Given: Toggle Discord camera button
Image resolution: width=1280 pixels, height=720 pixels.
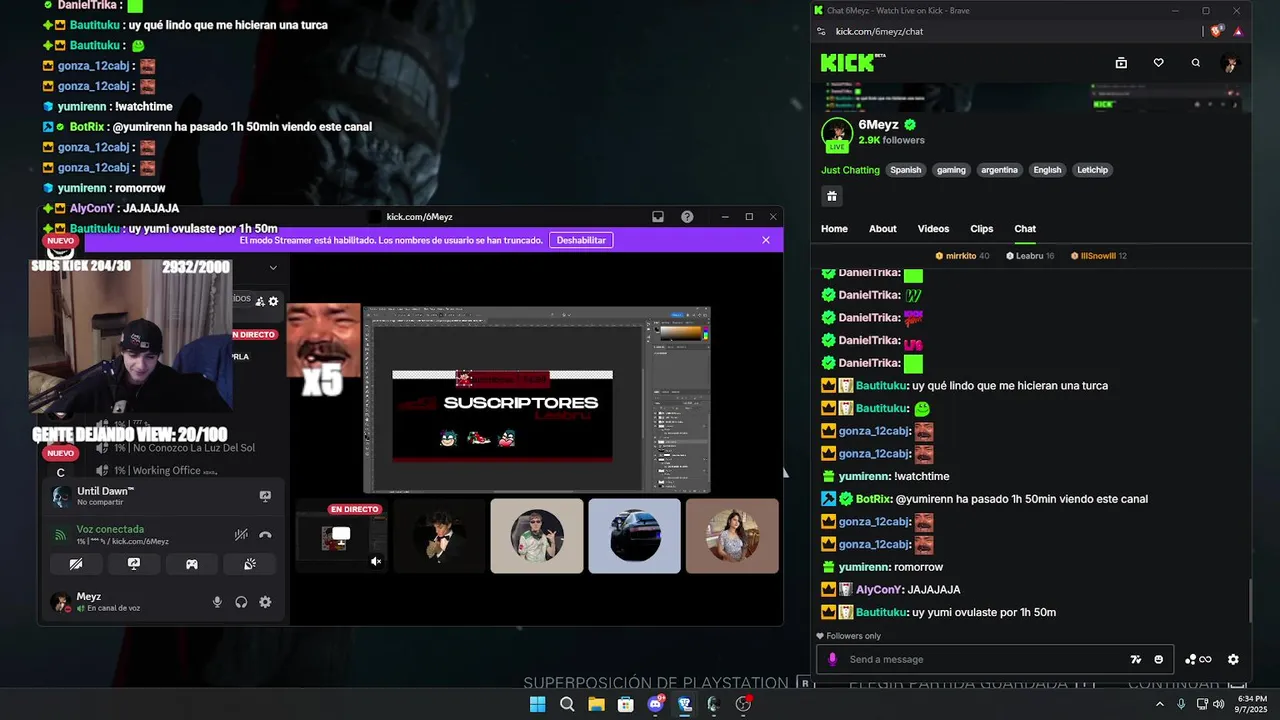Looking at the screenshot, I should pos(76,564).
